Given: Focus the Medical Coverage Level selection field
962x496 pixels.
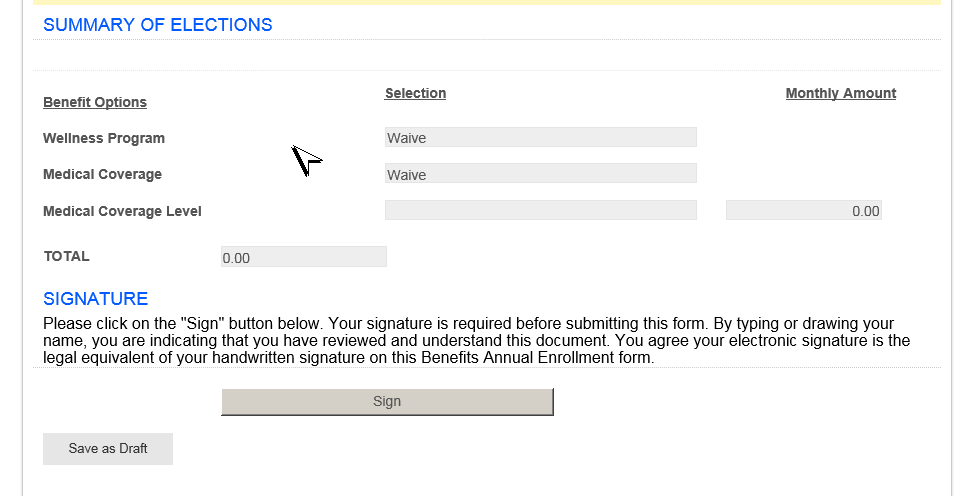Looking at the screenshot, I should (x=541, y=210).
